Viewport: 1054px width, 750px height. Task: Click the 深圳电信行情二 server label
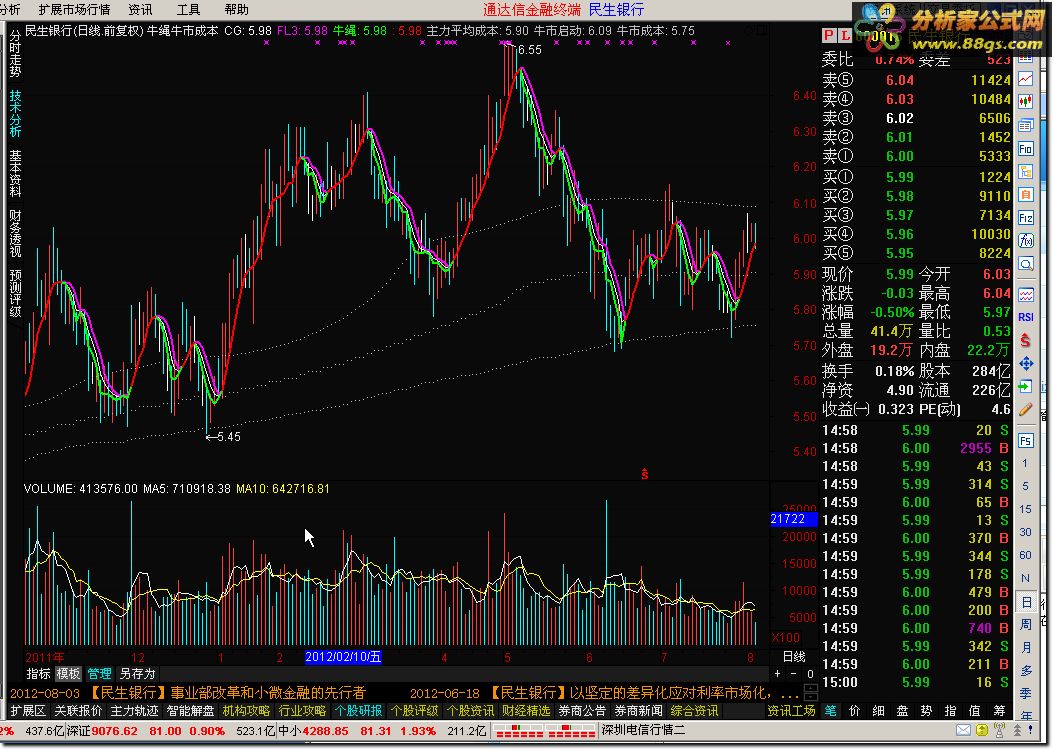pos(643,730)
